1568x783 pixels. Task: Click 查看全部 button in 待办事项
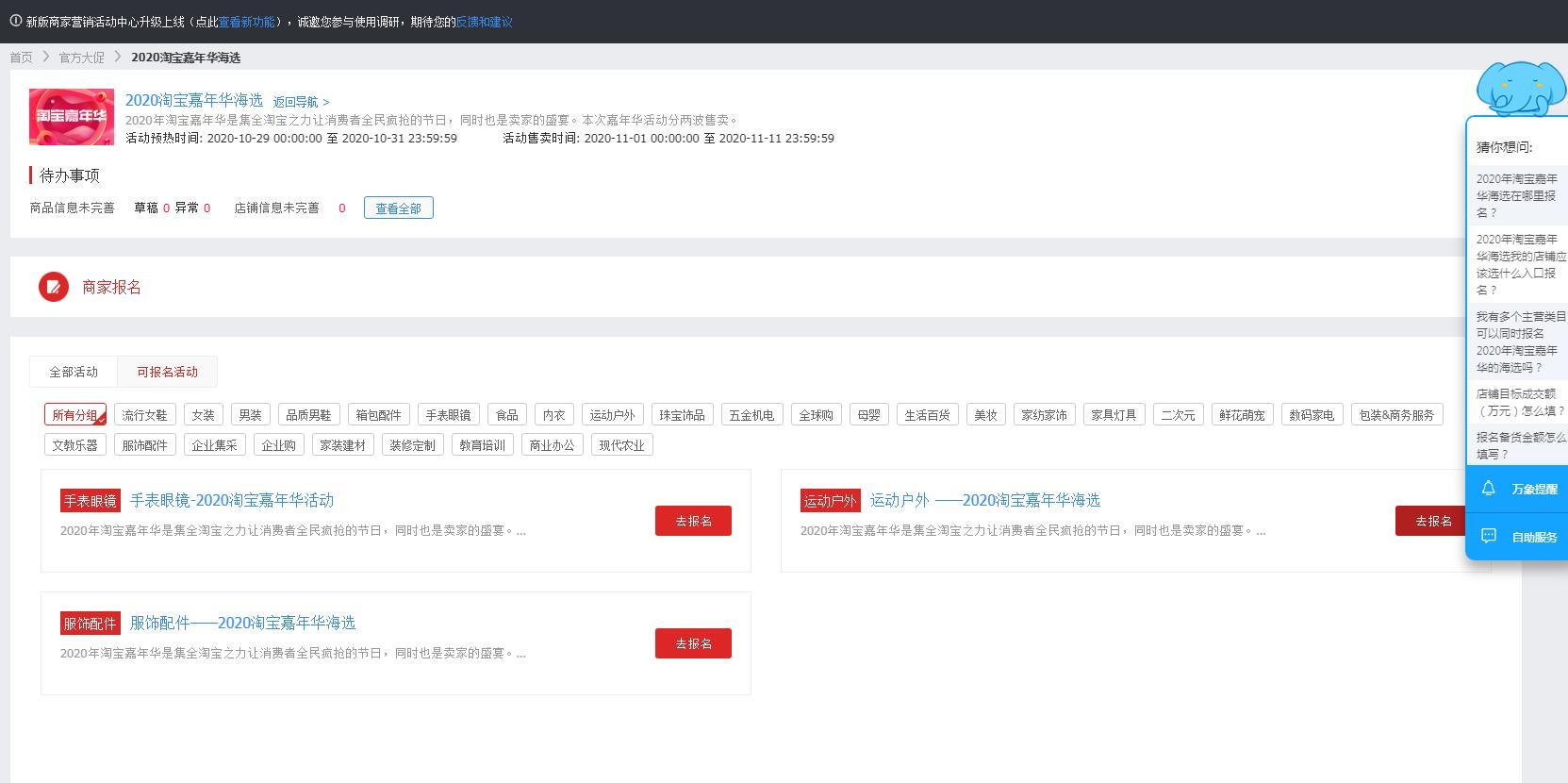(399, 208)
